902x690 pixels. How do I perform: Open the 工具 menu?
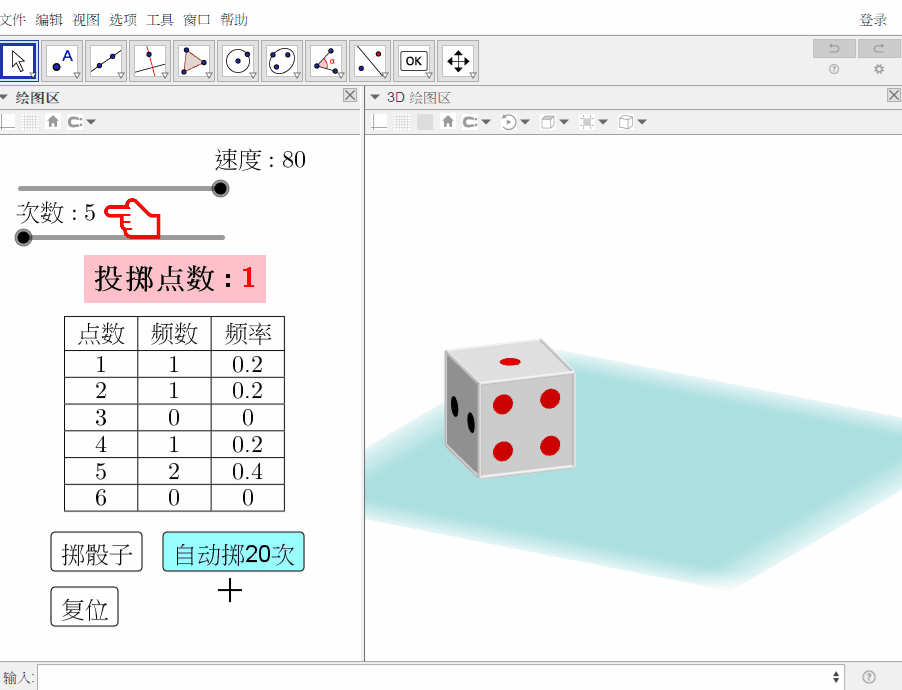[x=159, y=20]
